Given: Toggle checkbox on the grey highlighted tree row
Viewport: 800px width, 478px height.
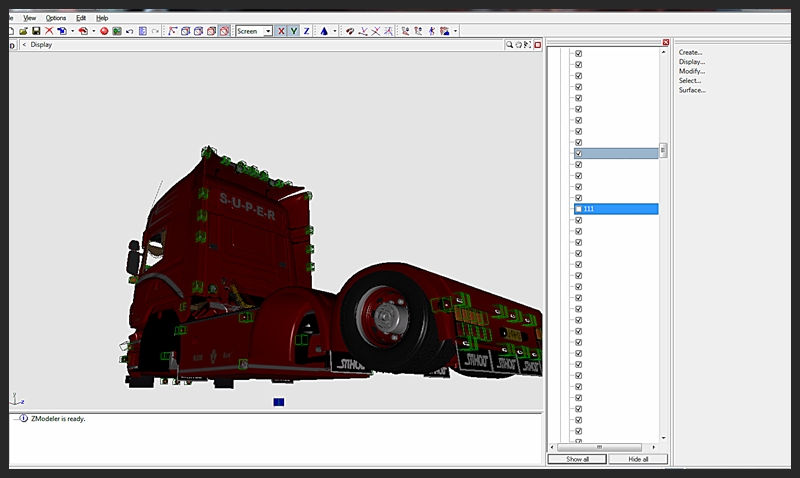Looking at the screenshot, I should coord(578,153).
